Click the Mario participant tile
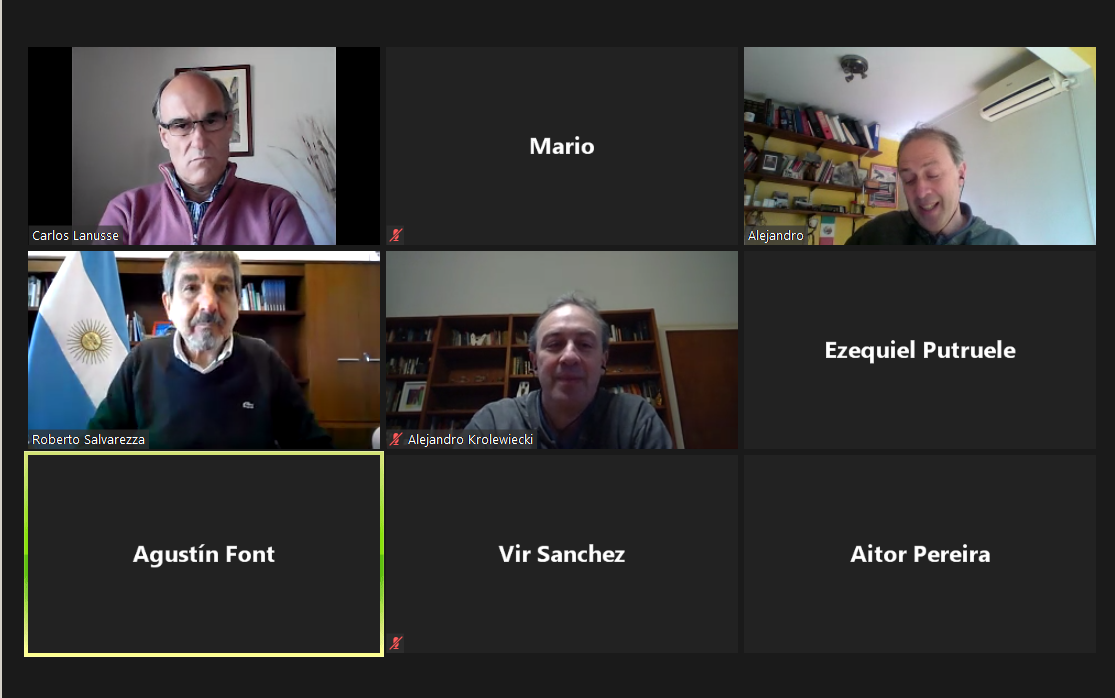Screen dimensions: 1115x698 [x=562, y=146]
